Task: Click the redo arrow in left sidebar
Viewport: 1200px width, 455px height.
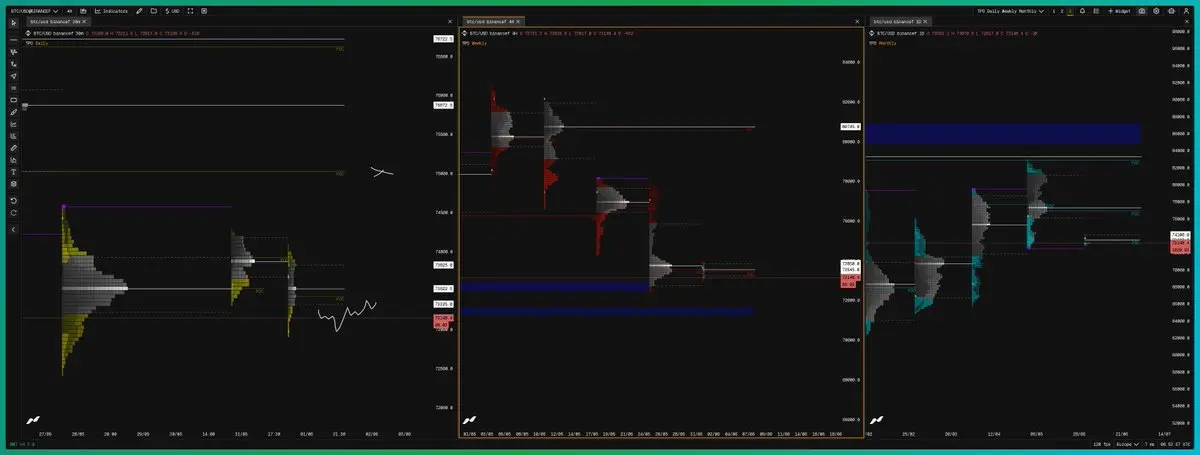Action: click(13, 213)
